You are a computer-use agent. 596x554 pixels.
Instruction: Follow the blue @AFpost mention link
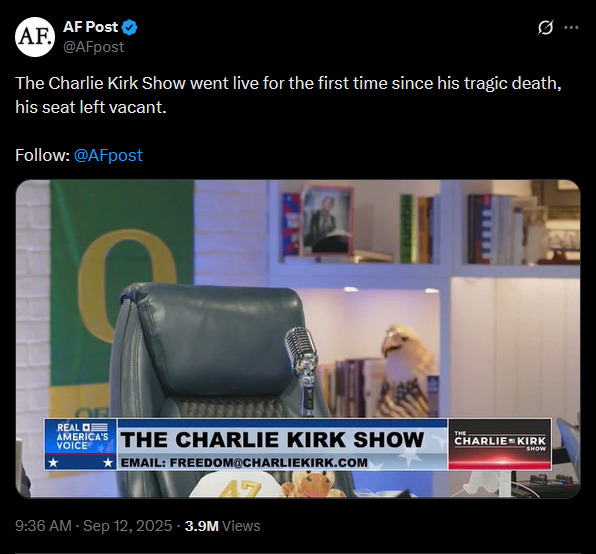point(108,155)
